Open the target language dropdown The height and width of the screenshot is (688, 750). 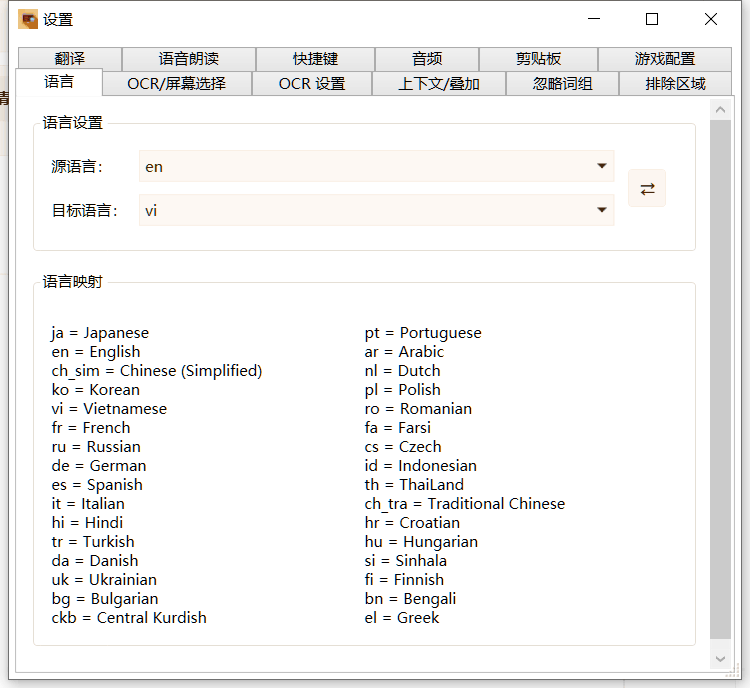coord(376,210)
